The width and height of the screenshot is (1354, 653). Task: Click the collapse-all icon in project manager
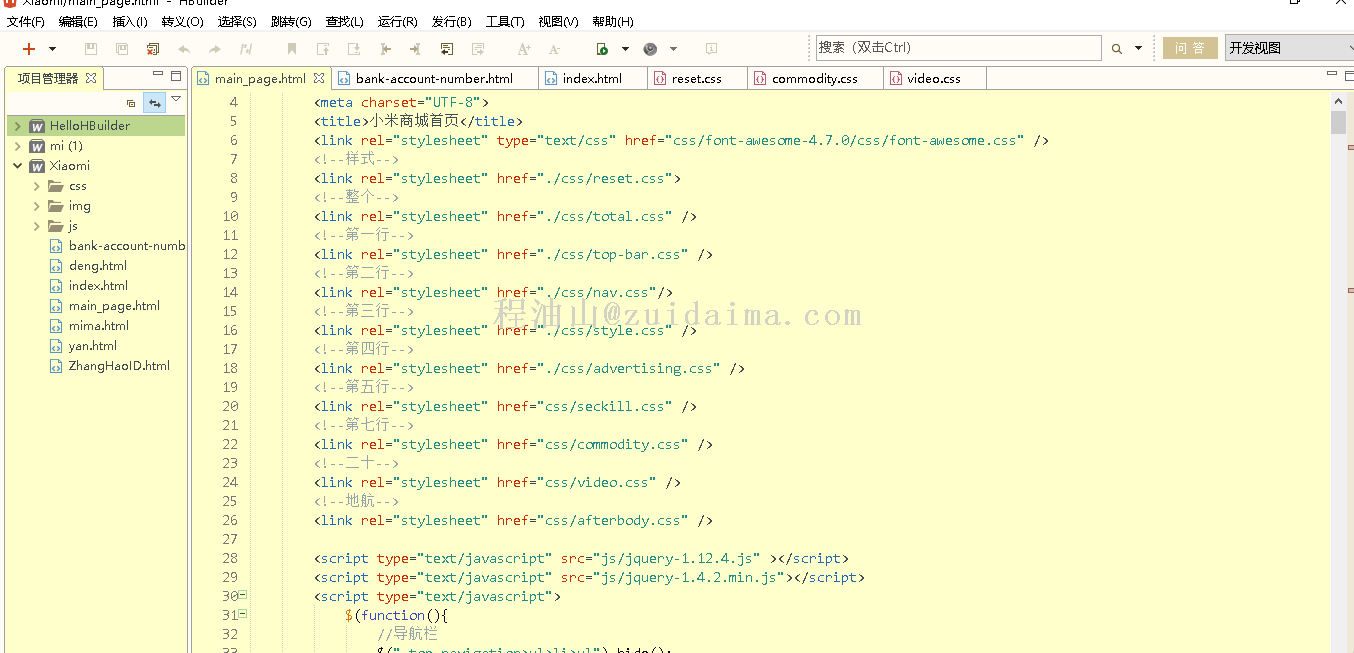131,102
